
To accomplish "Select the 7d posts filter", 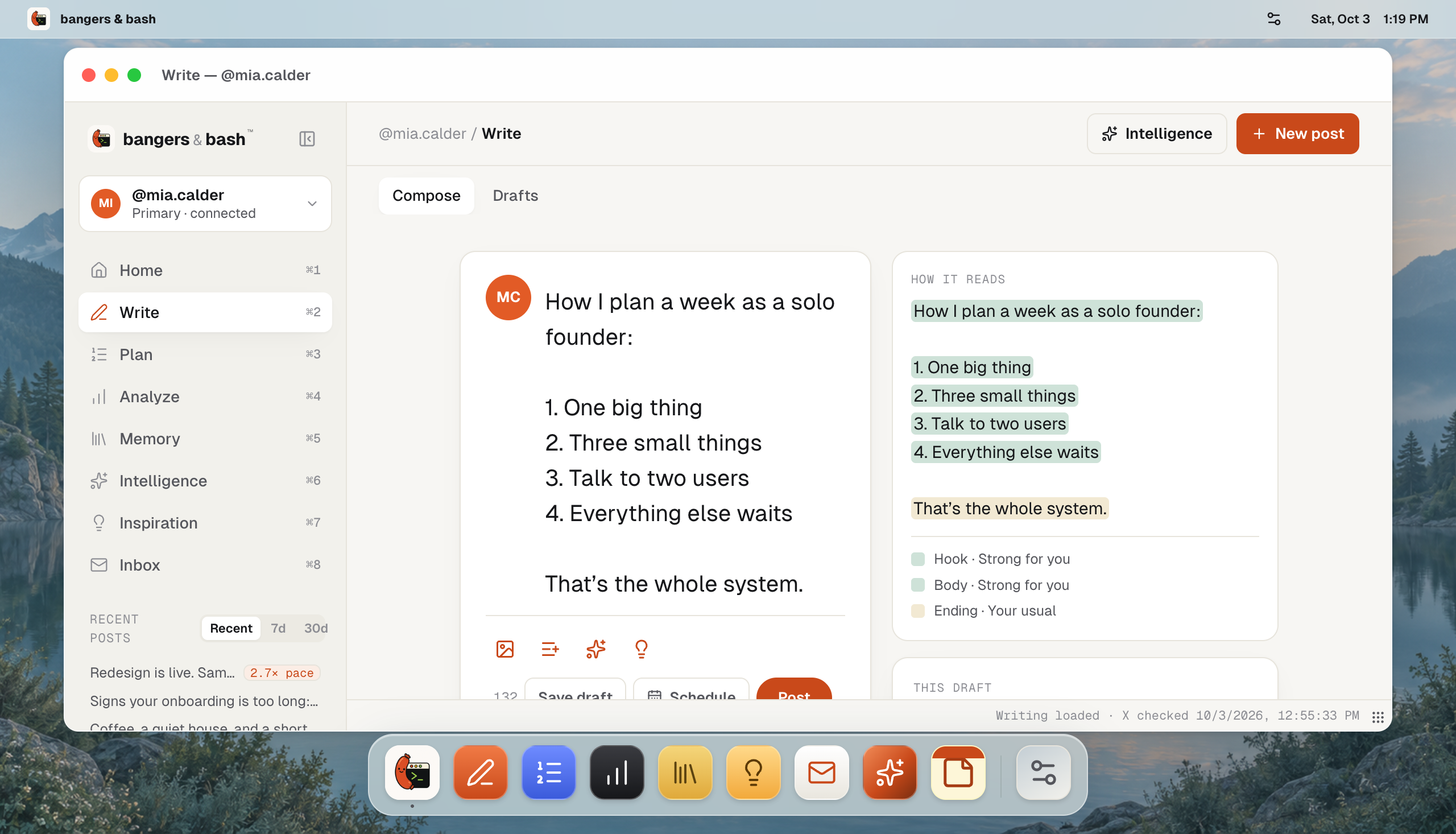I will pyautogui.click(x=278, y=628).
